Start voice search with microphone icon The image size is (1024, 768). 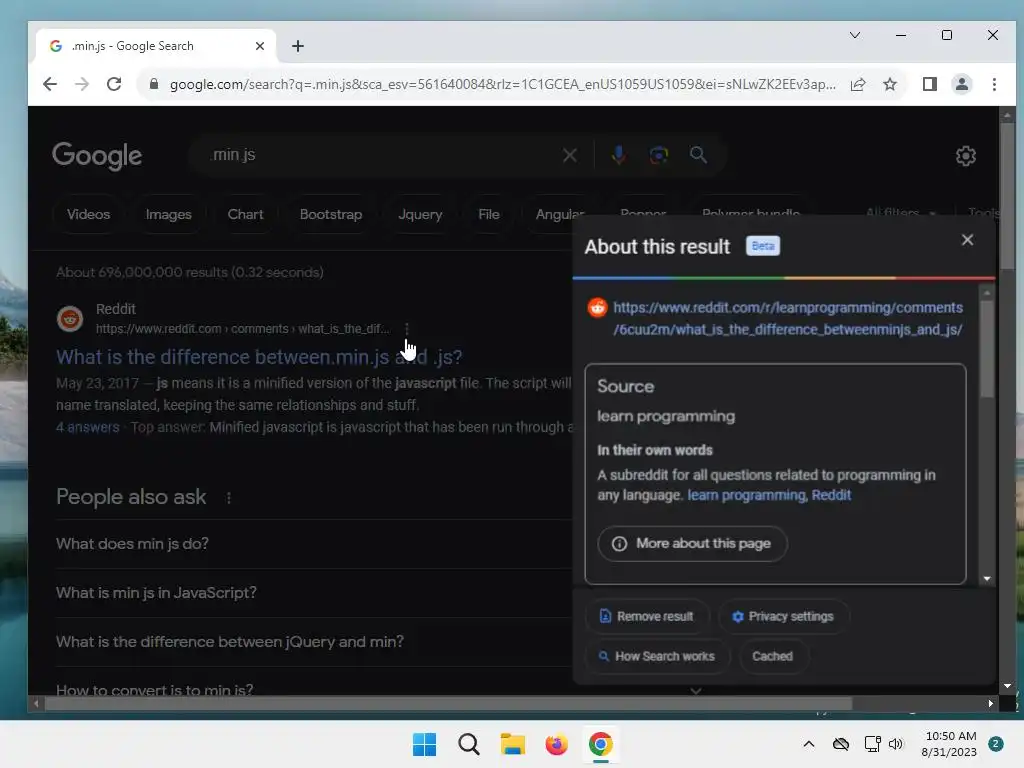point(618,155)
